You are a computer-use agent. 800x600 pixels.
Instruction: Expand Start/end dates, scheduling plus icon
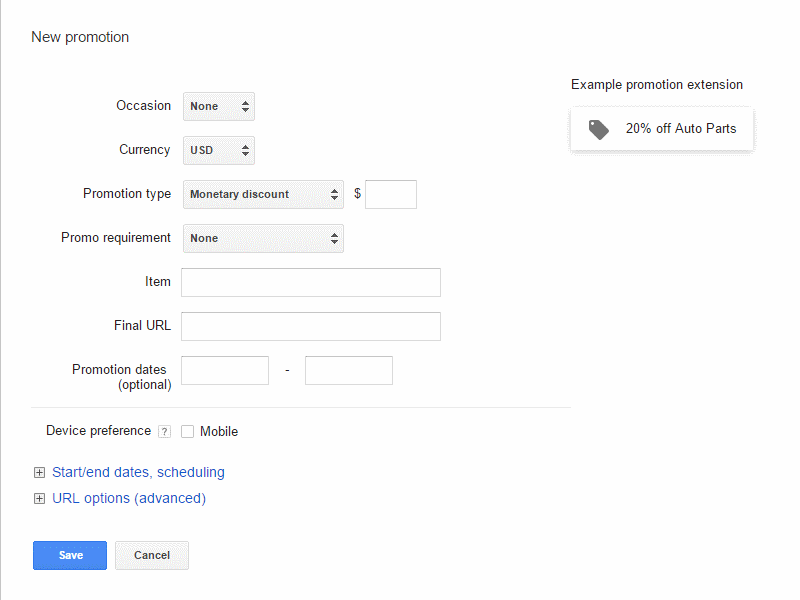point(39,472)
